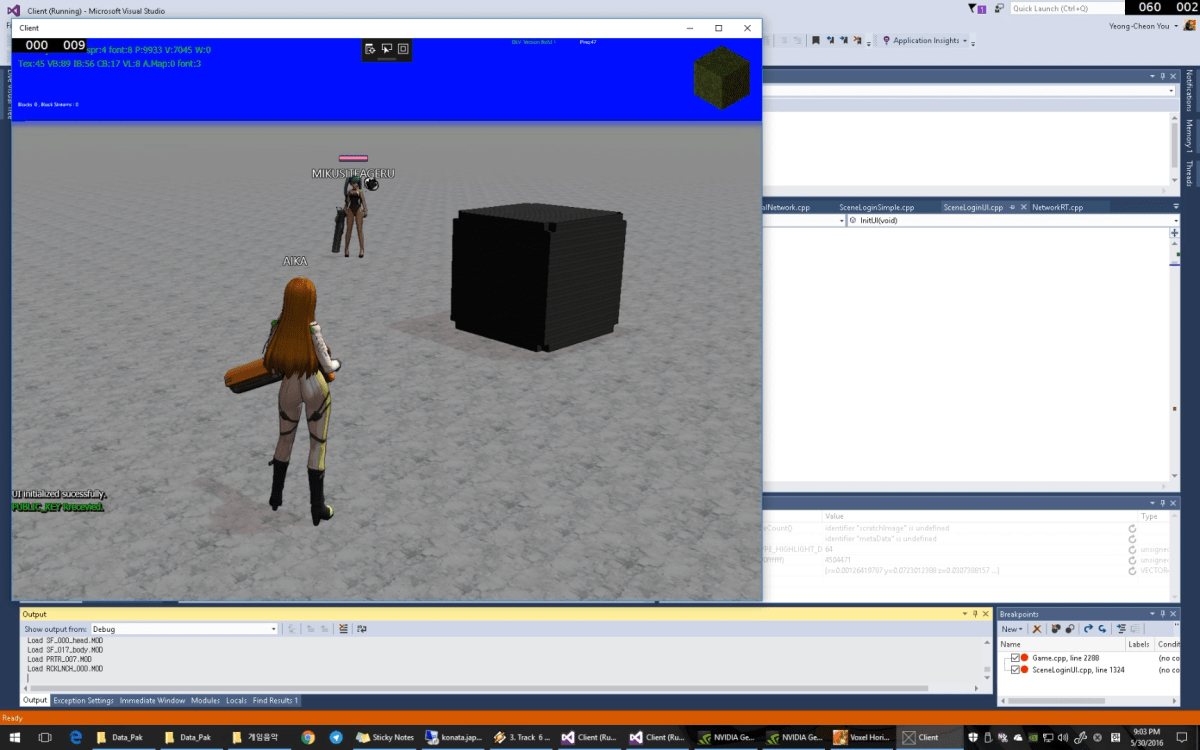Switch to the NetworkRT.cpp editor tab
The image size is (1200, 750).
[x=1059, y=207]
